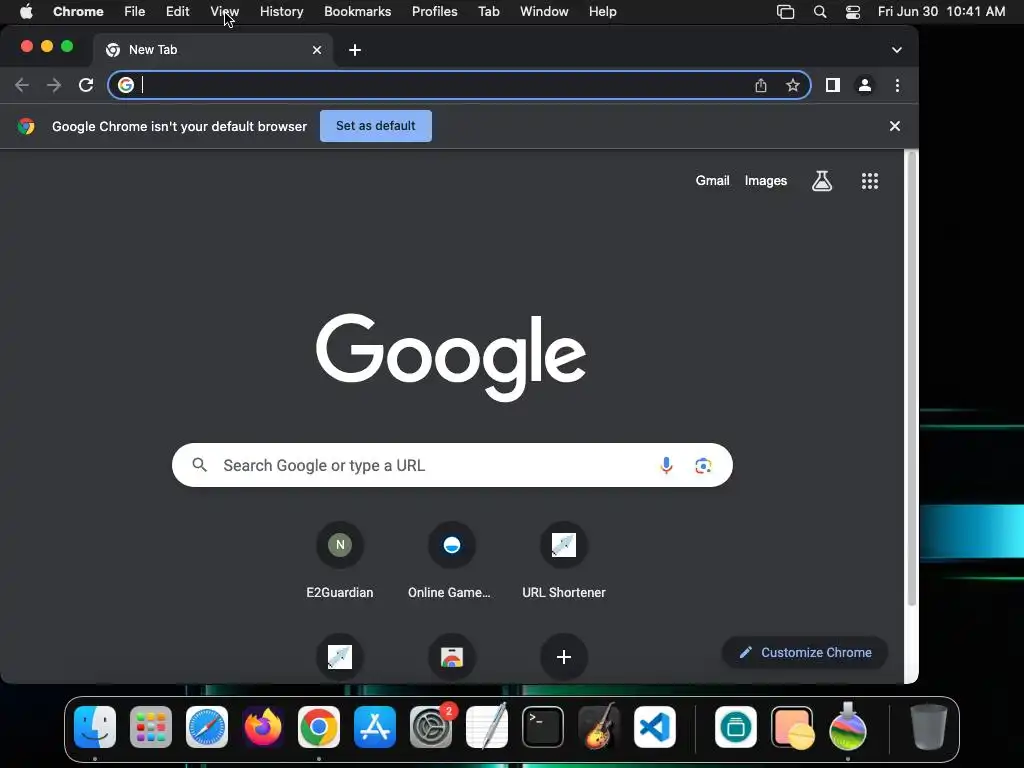
Task: Open the Help menu
Action: 602,12
